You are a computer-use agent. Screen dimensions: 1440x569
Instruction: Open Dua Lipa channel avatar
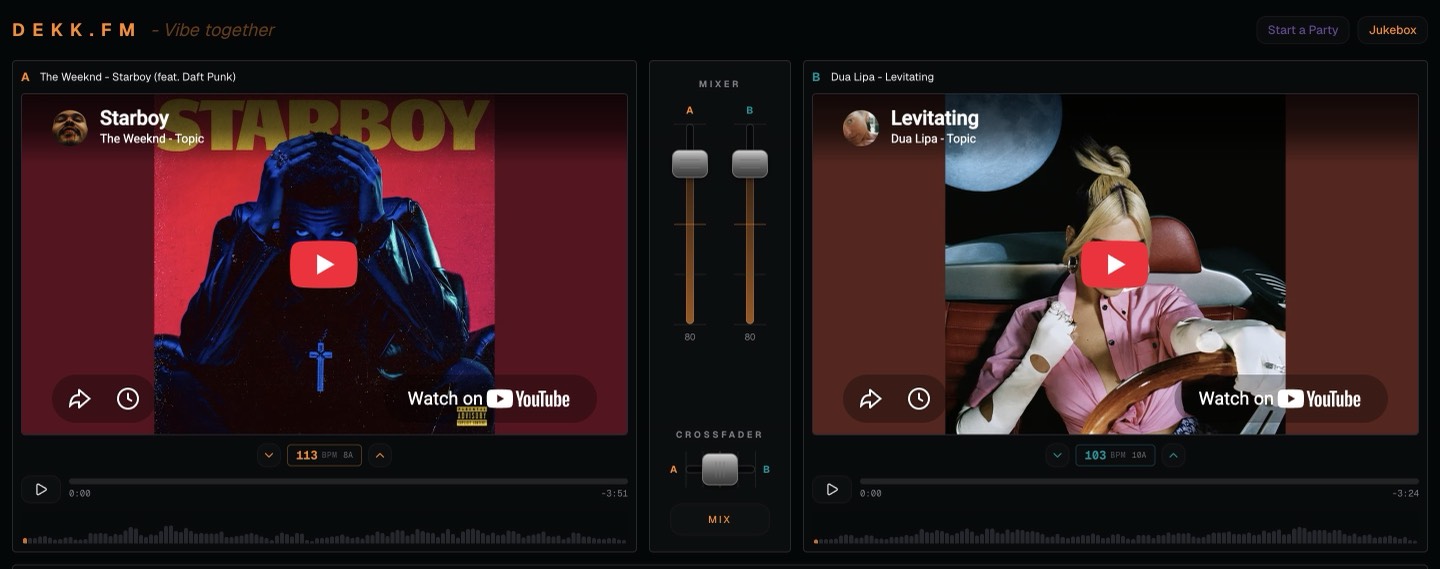pyautogui.click(x=861, y=127)
